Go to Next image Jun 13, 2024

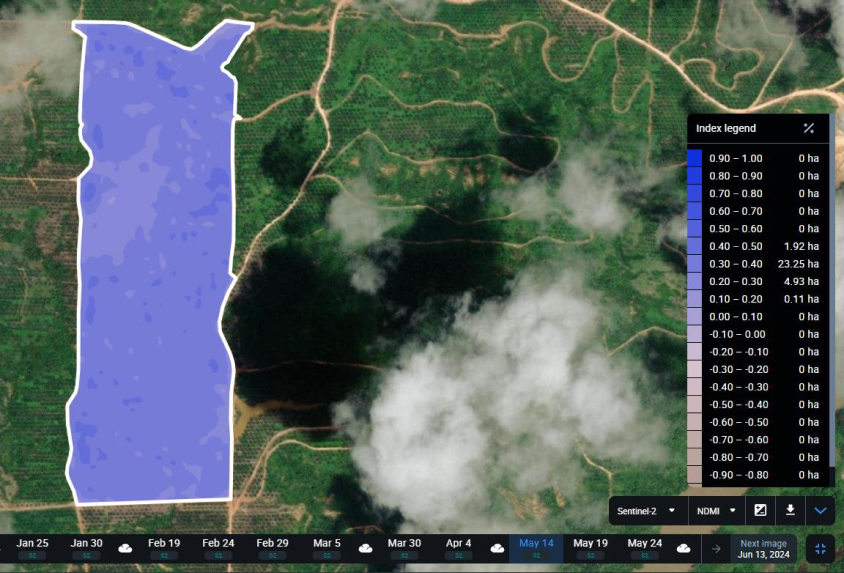pos(763,549)
